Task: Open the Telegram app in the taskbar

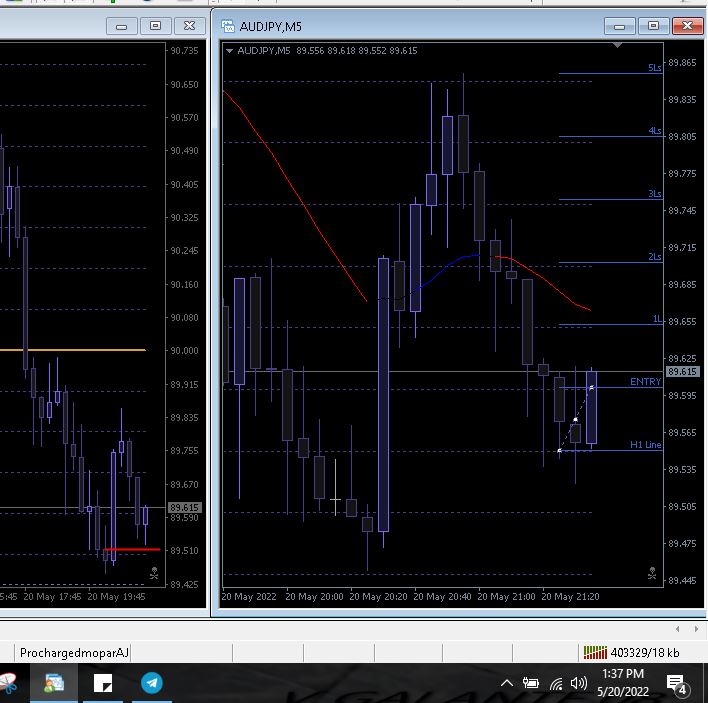Action: click(152, 684)
